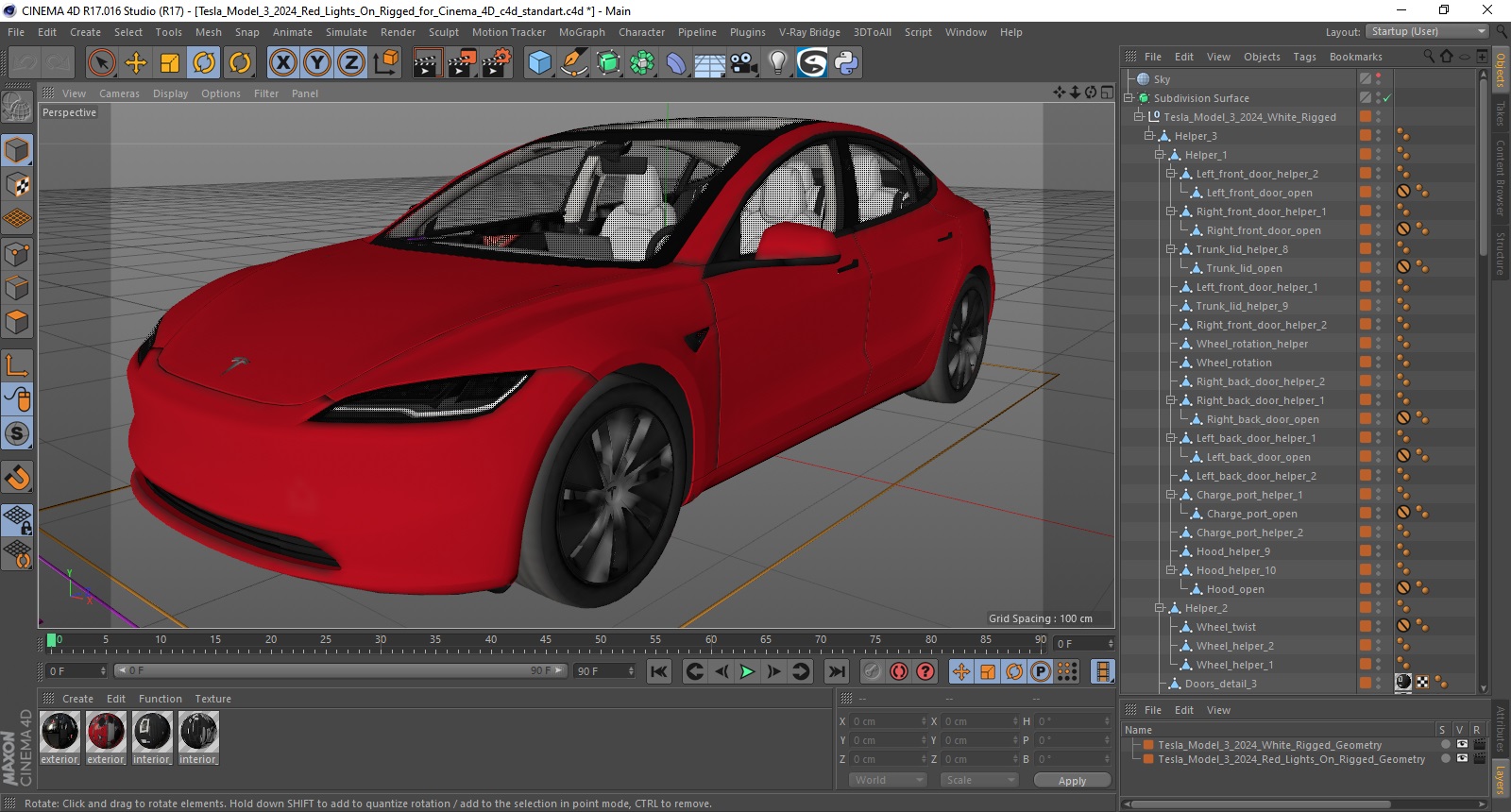The height and width of the screenshot is (812, 1511).
Task: Toggle Z axis lock button
Action: pos(351,63)
